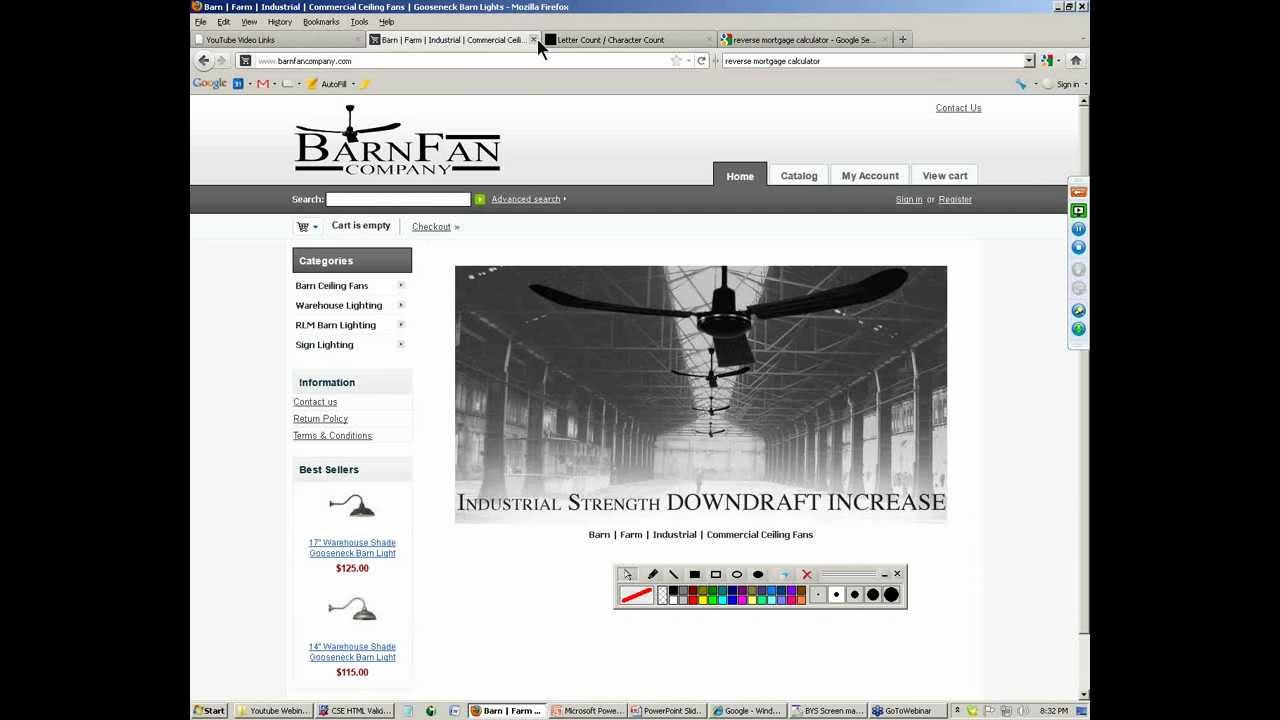Screen dimensions: 1280x720
Task: Select the smallest brush size dot
Action: [818, 595]
